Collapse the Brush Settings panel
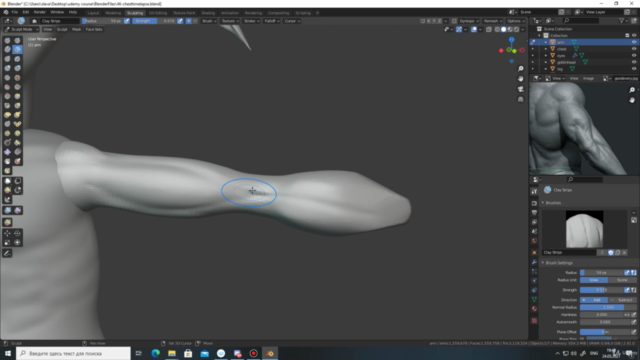The image size is (640, 360). 543,263
